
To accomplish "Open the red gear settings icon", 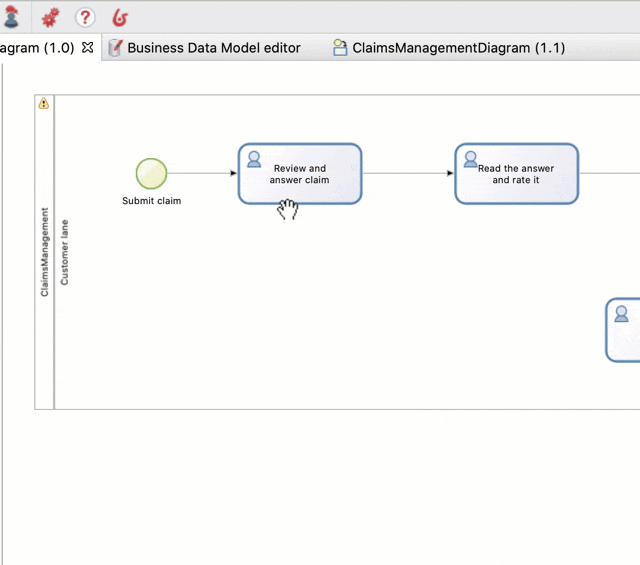I will coord(50,17).
